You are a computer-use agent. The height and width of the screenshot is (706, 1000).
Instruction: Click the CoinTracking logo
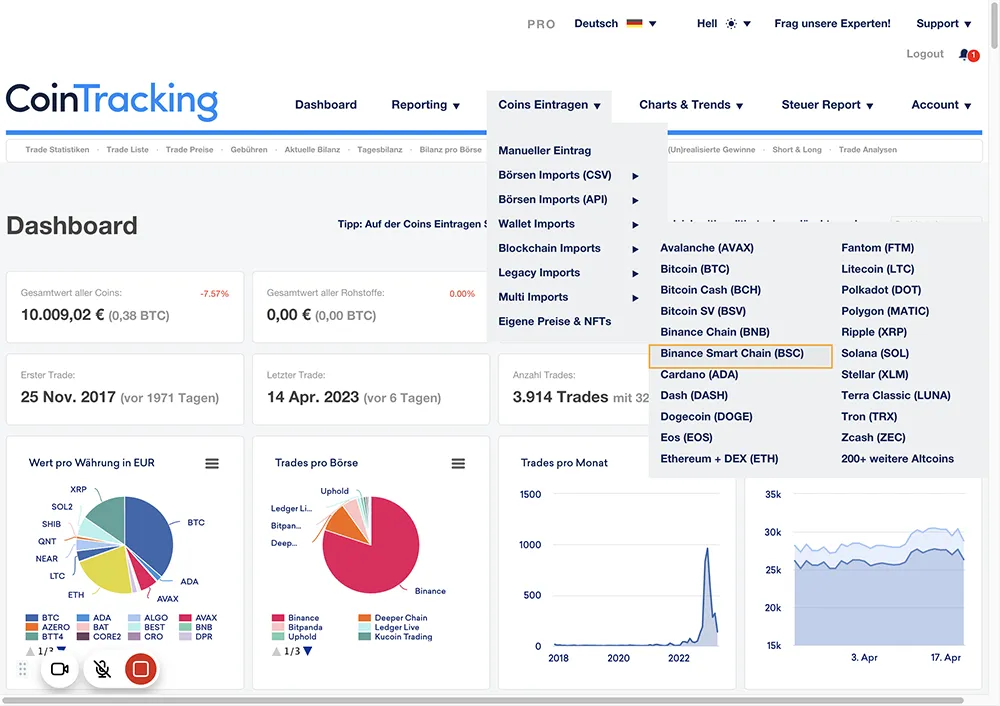click(112, 102)
